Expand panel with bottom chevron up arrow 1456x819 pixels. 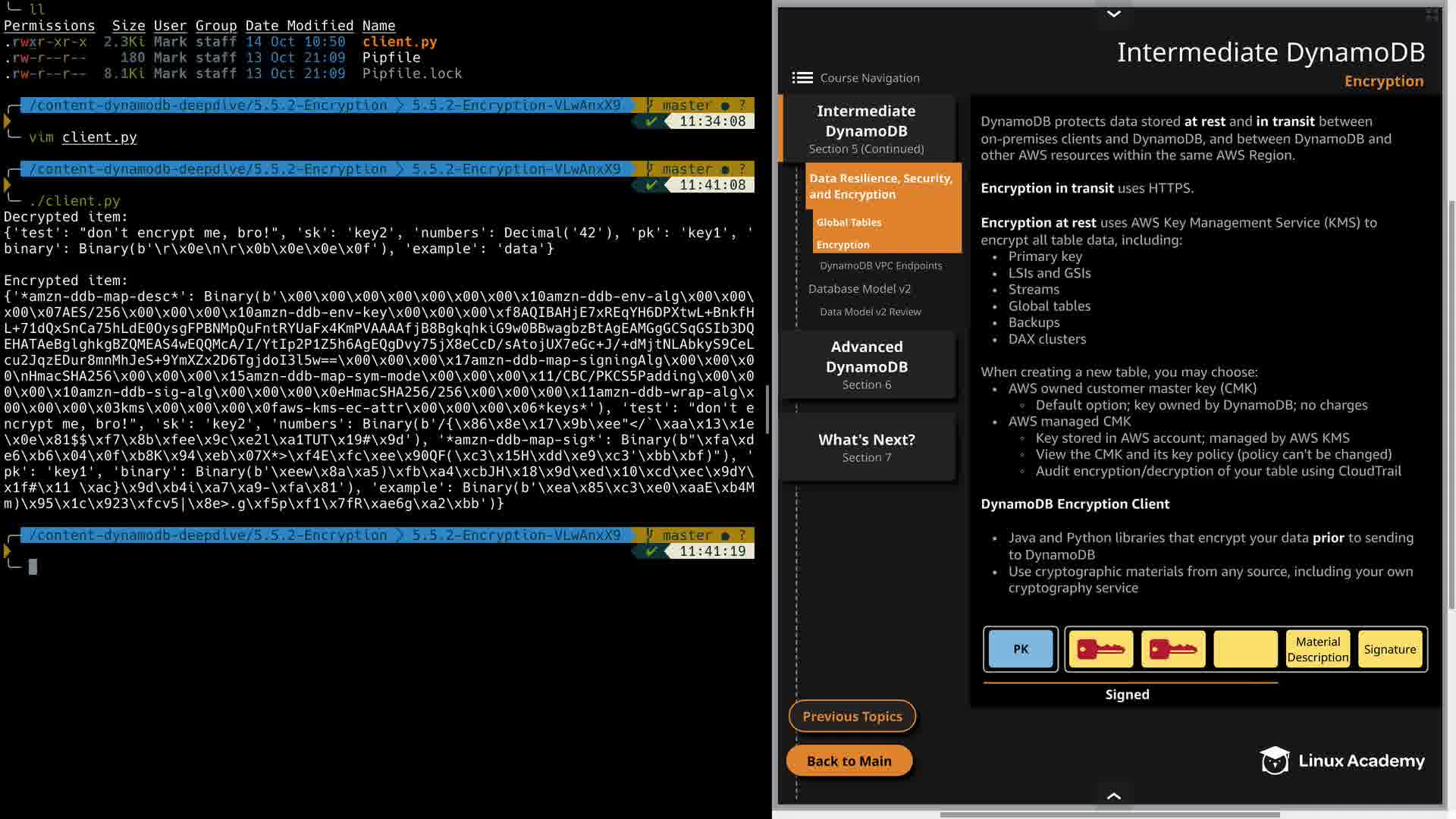[x=1113, y=795]
